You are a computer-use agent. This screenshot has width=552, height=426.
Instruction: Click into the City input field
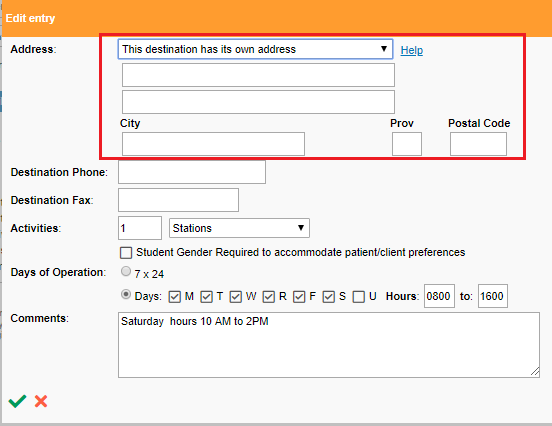coord(213,144)
